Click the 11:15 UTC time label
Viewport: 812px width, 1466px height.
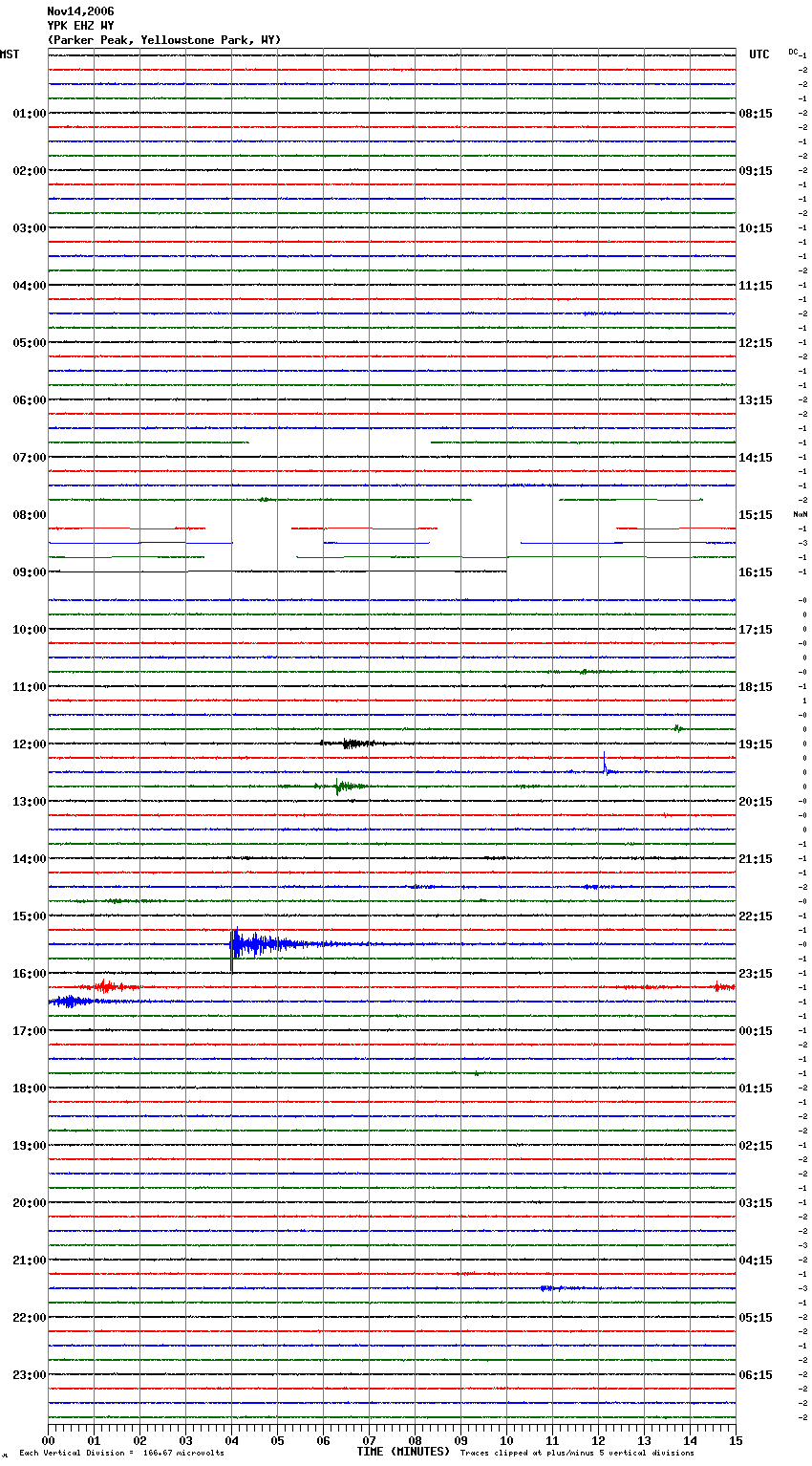tap(756, 286)
